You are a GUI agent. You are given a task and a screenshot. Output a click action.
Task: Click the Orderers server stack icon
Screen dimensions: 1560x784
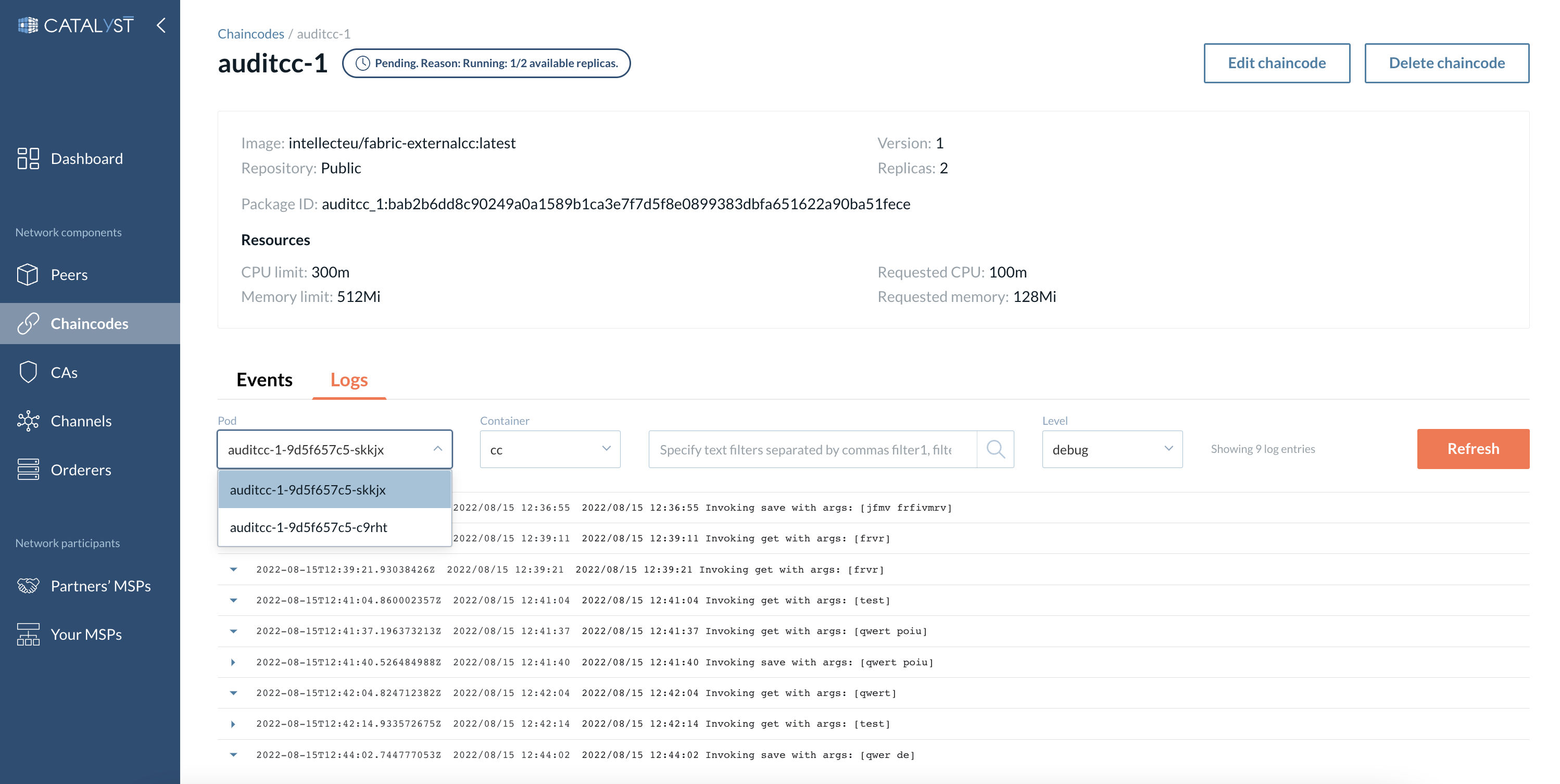[28, 470]
